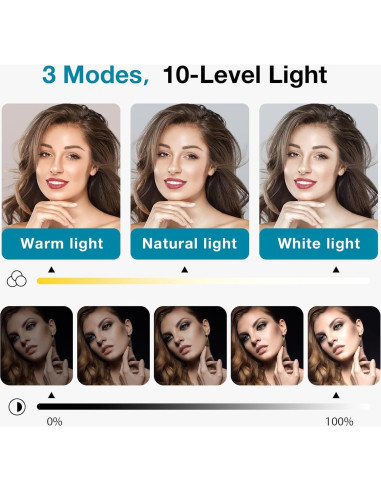381x492 pixels.
Task: Click the second brightness sample thumbnail
Action: coord(113,346)
